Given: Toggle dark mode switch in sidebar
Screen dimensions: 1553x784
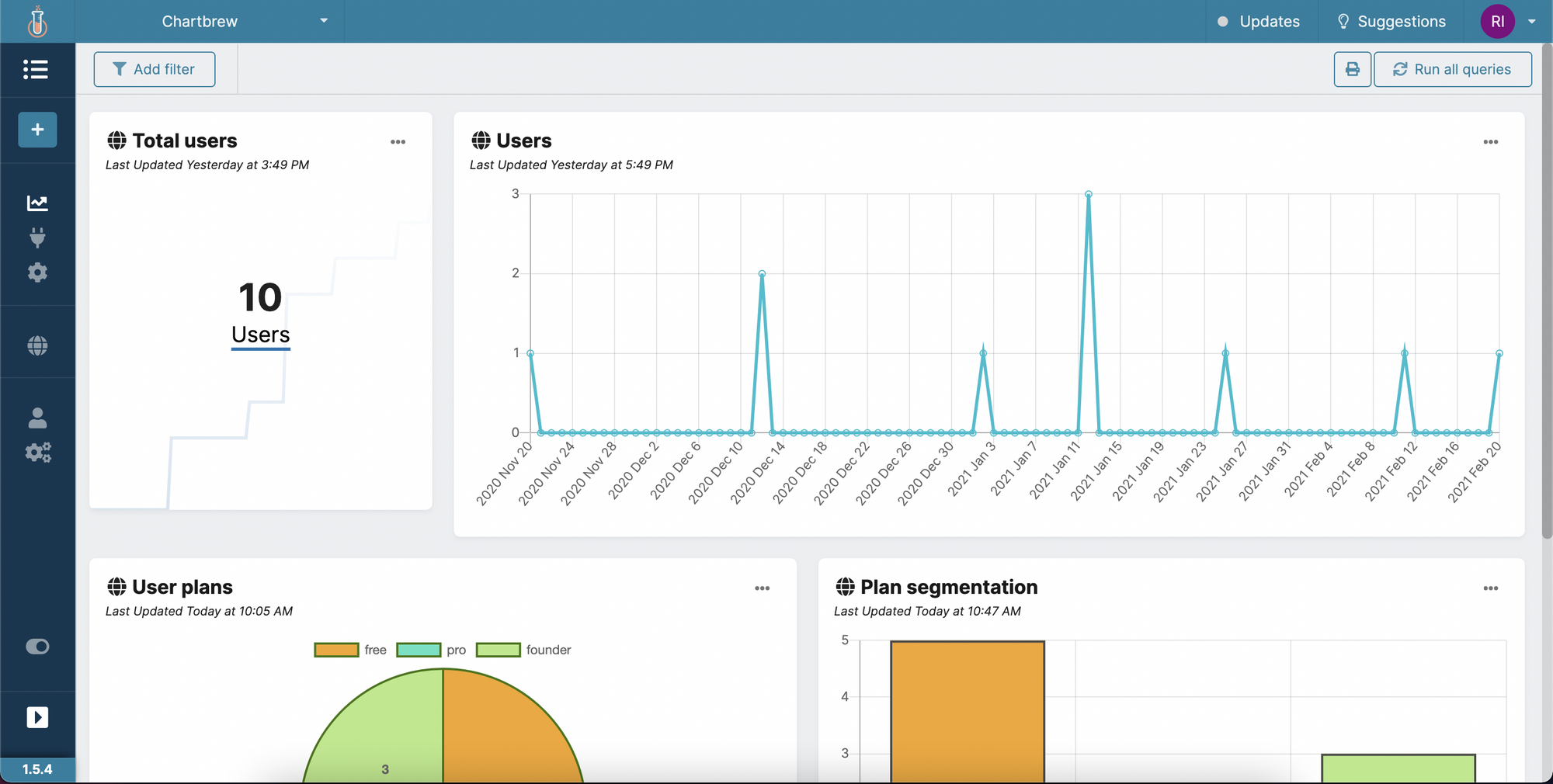Looking at the screenshot, I should point(36,646).
